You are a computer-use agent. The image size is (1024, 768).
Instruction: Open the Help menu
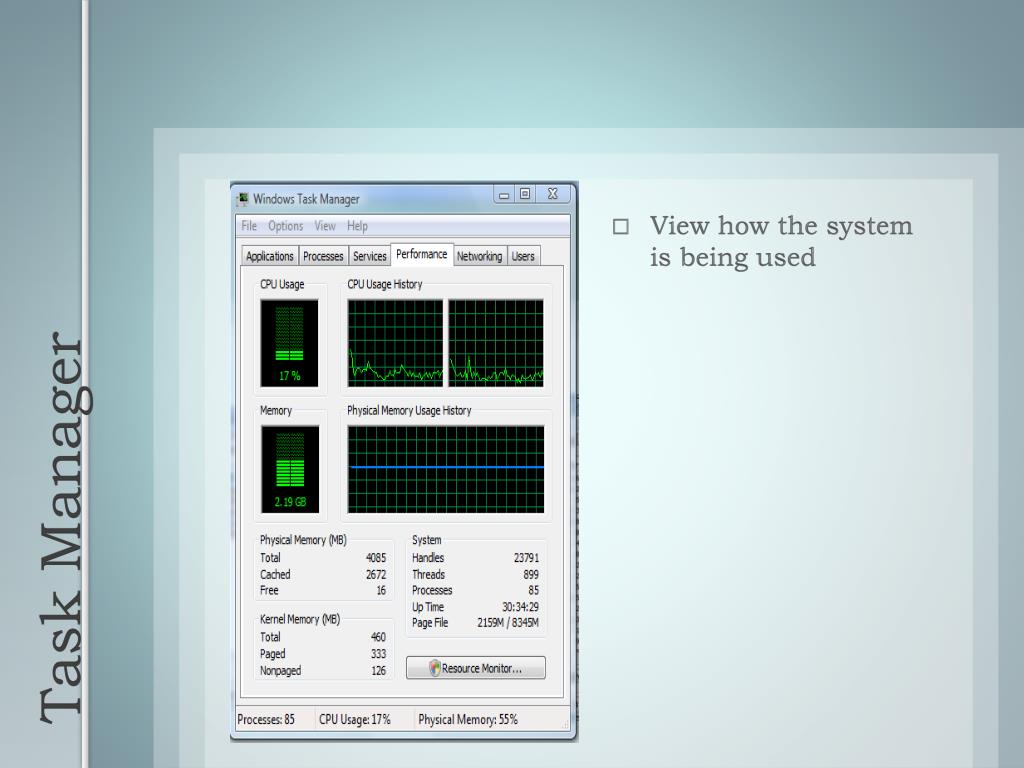coord(357,226)
